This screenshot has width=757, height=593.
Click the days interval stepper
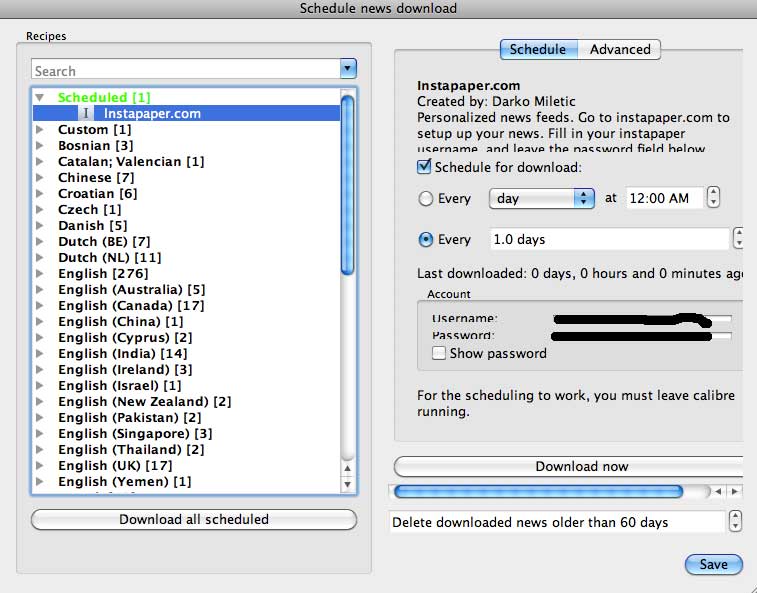coord(738,239)
